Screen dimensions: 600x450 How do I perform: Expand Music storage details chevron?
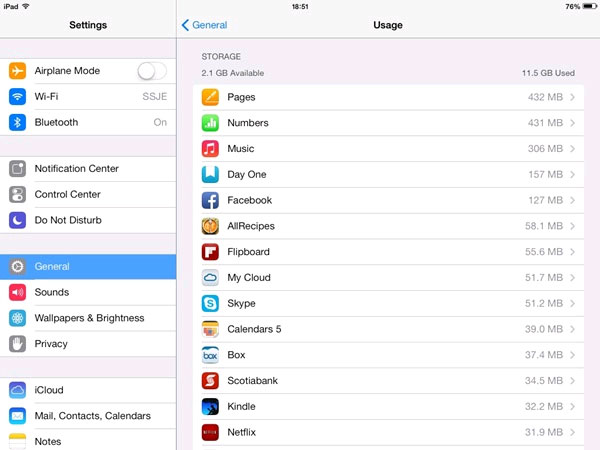[572, 148]
